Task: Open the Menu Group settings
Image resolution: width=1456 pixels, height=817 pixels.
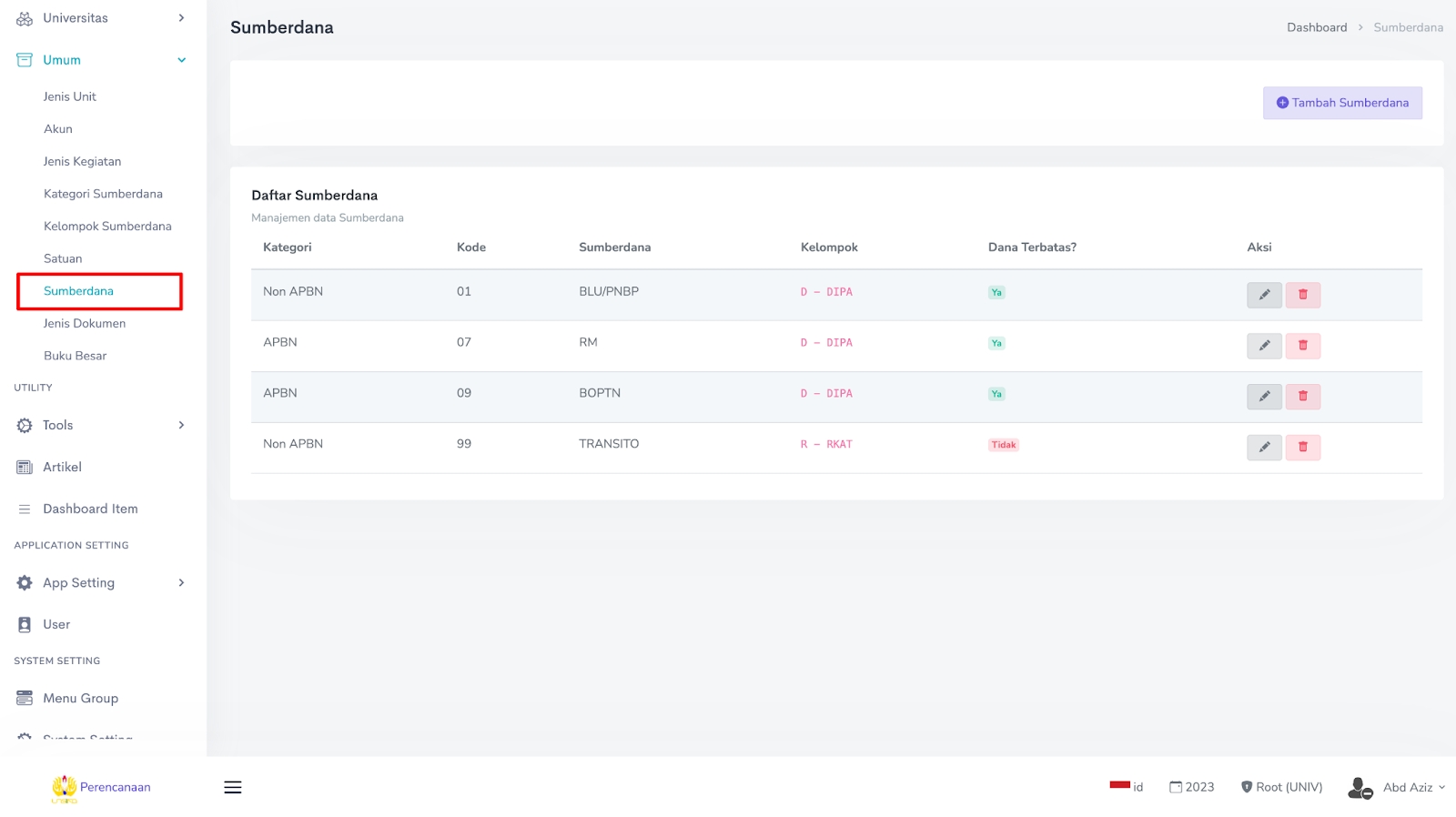Action: (80, 699)
